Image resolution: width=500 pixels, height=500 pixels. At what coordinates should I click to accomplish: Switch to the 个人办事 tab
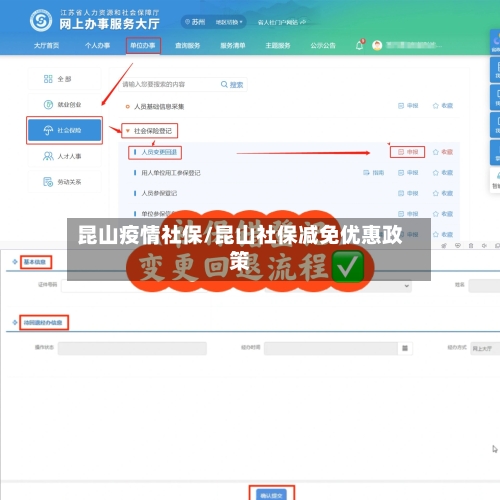pos(97,45)
